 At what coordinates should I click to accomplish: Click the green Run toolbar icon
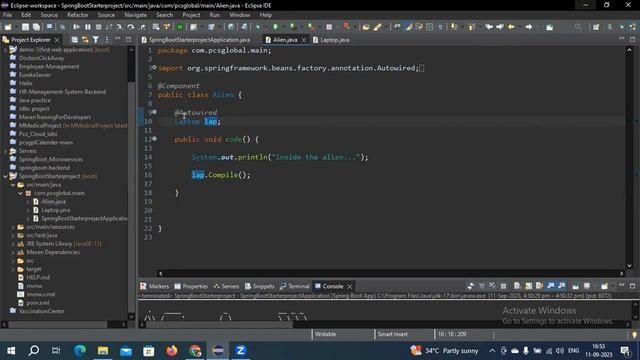276,27
